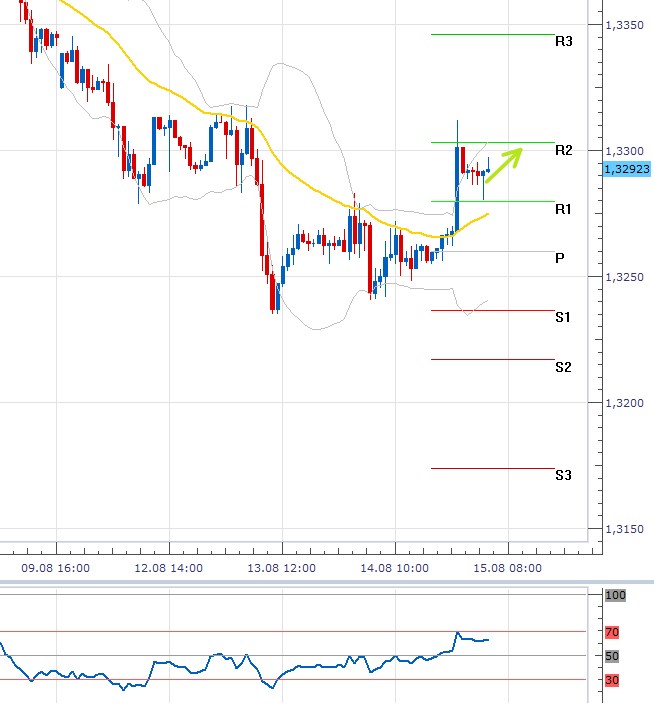Click the P pivot point label
The width and height of the screenshot is (654, 707).
pyautogui.click(x=559, y=258)
